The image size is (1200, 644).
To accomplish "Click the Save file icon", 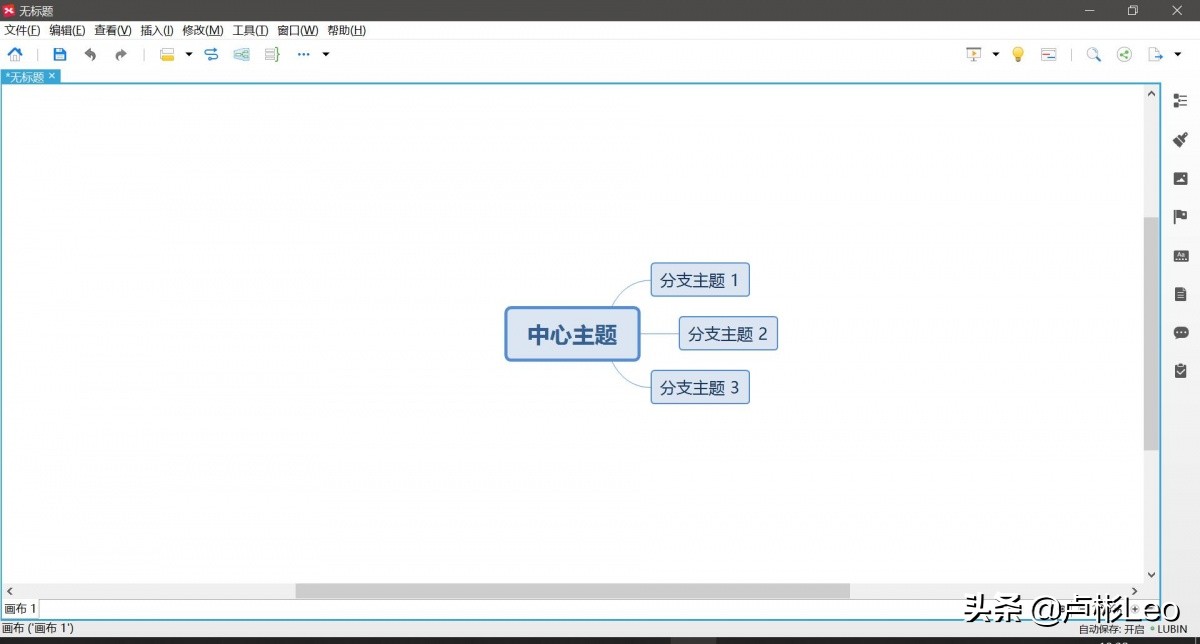I will 59,54.
